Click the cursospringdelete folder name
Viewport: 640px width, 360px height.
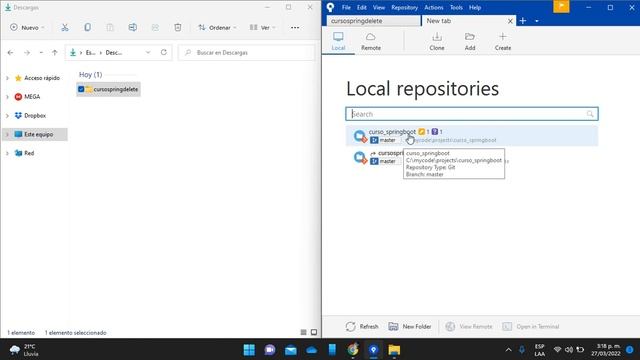116,89
